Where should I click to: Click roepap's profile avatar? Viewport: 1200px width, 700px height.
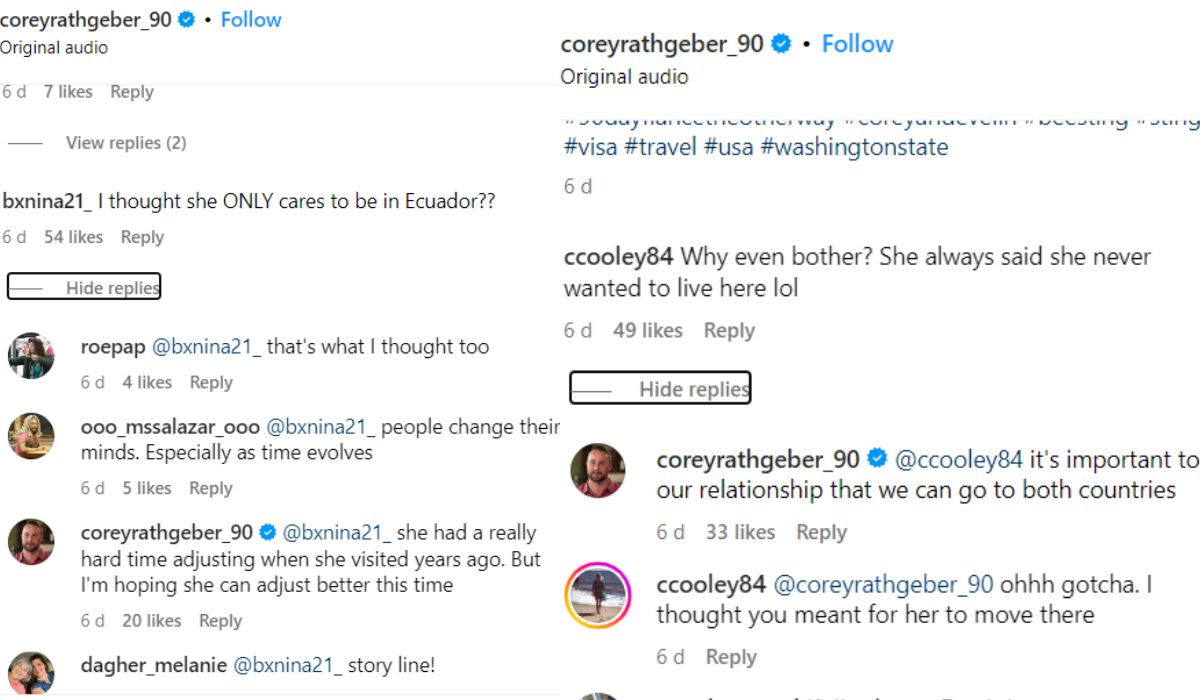(31, 356)
